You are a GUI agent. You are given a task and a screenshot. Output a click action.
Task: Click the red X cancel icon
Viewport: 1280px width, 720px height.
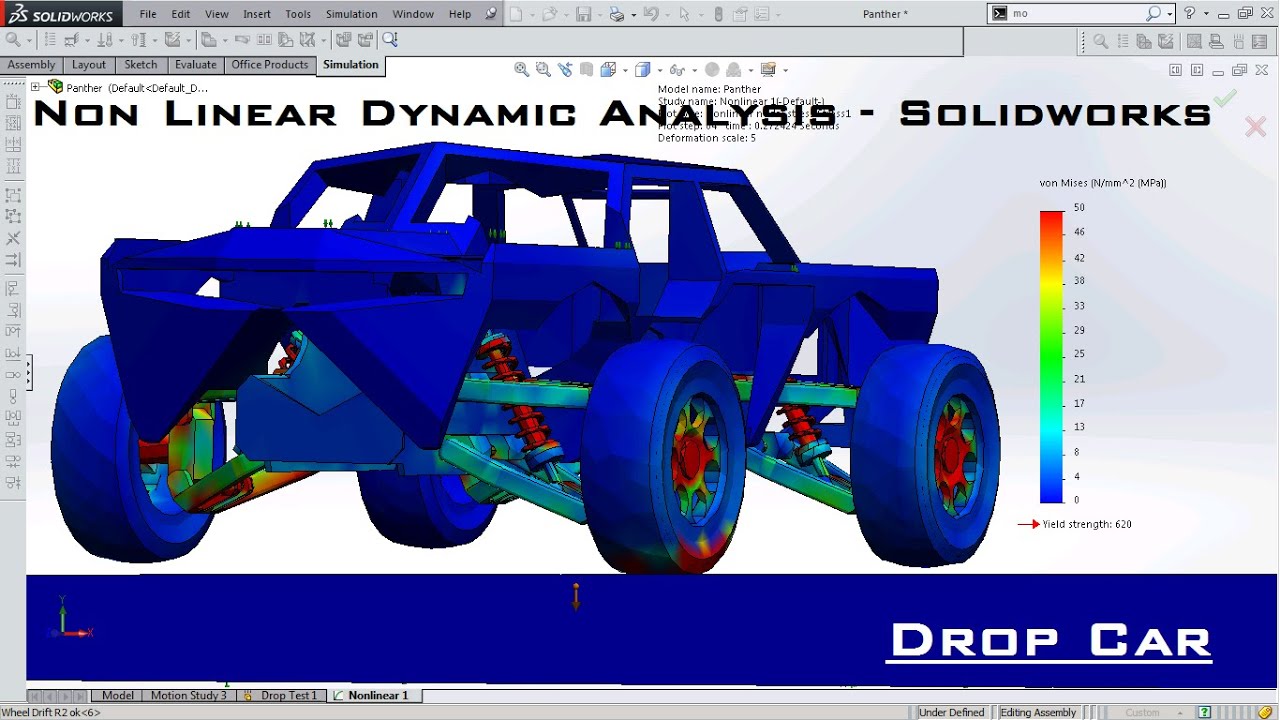1255,126
